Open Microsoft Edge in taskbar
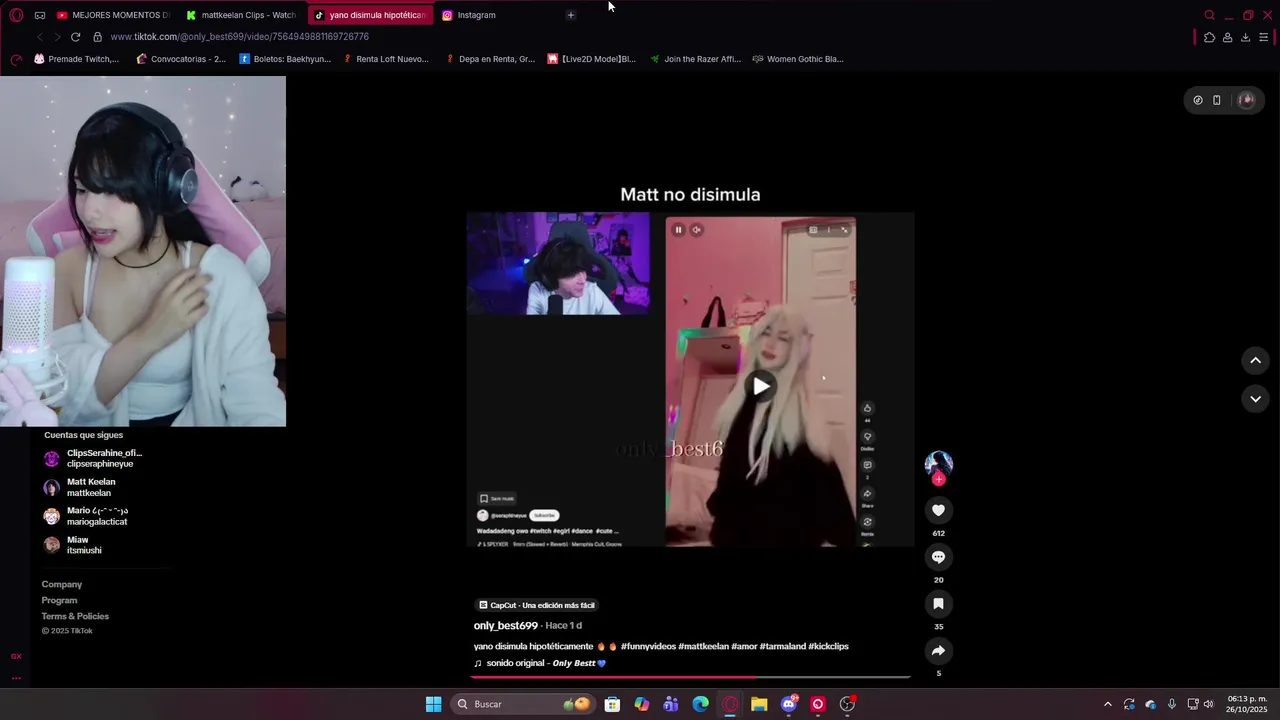Viewport: 1280px width, 720px height. [700, 704]
